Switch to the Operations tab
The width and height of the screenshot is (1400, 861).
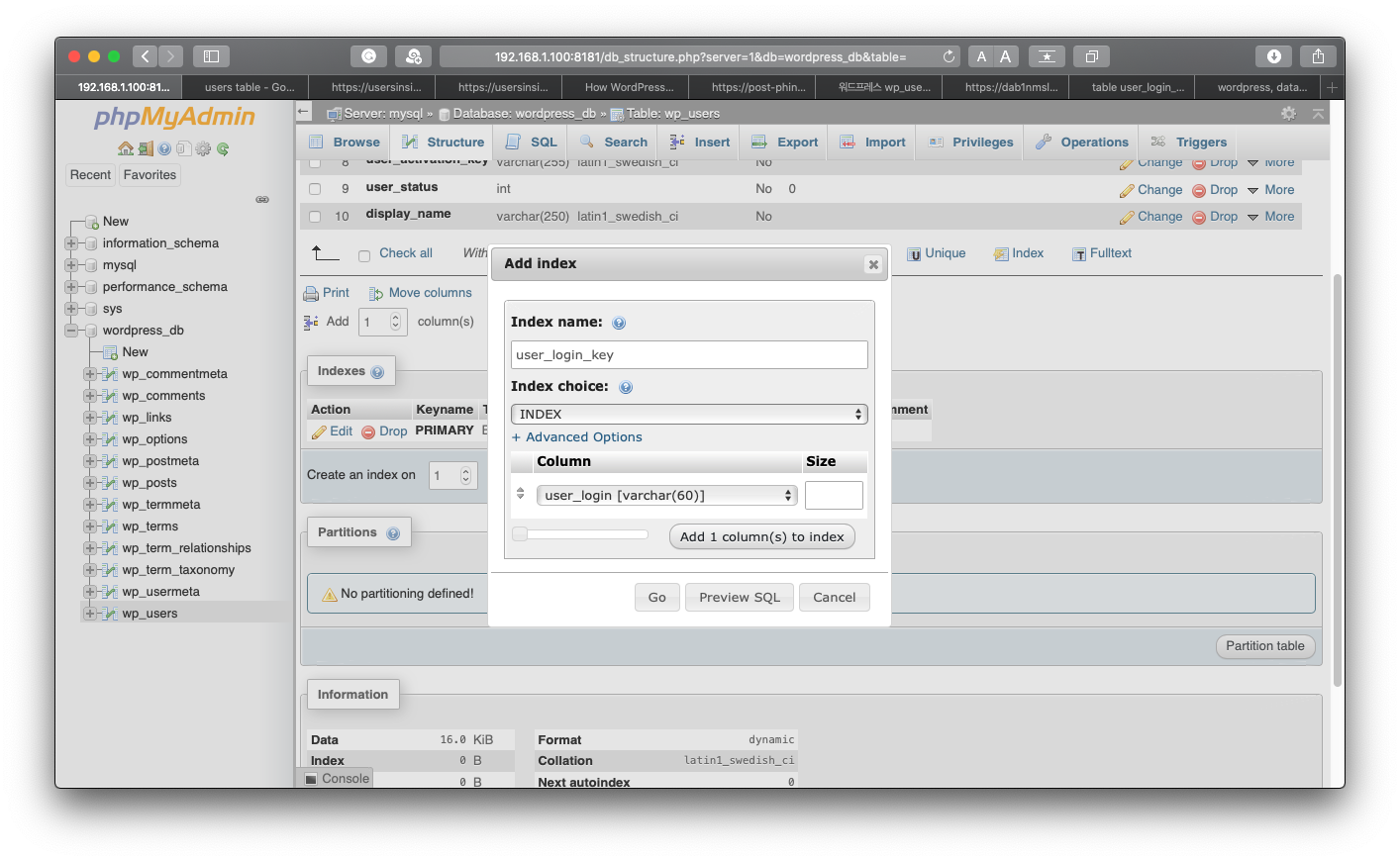1082,143
